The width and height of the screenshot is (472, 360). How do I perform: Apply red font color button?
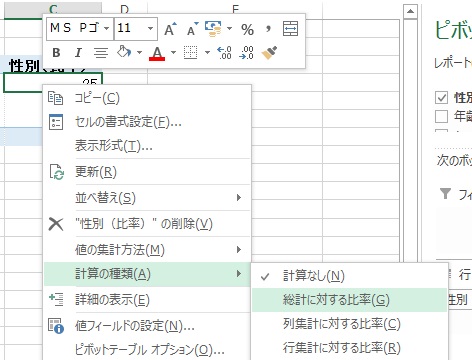click(x=157, y=53)
